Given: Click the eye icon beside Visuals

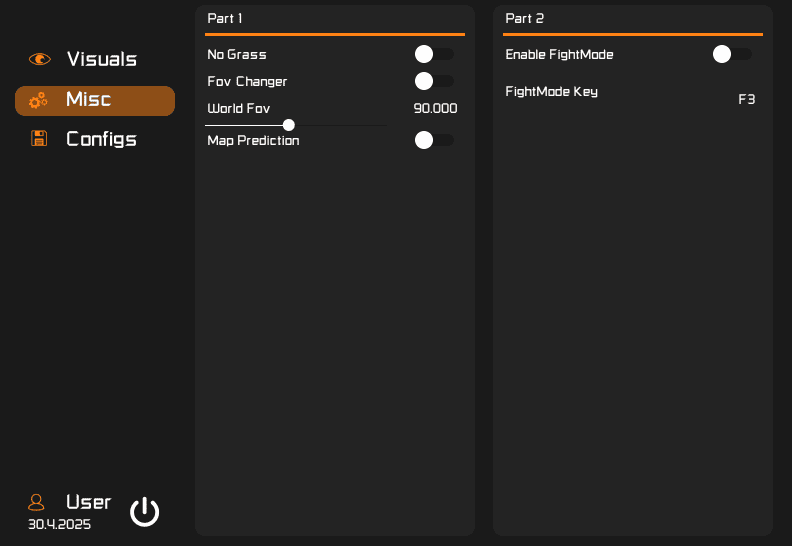Looking at the screenshot, I should [39, 59].
